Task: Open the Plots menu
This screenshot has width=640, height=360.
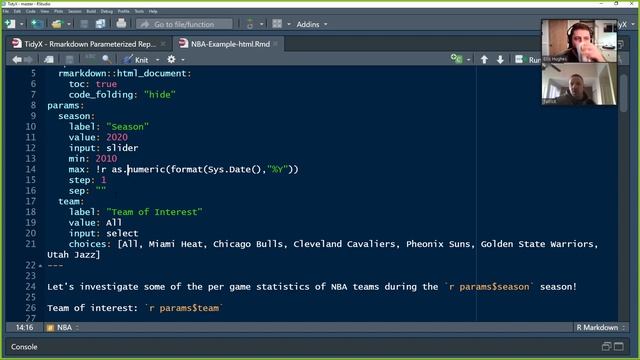Action: coord(59,11)
